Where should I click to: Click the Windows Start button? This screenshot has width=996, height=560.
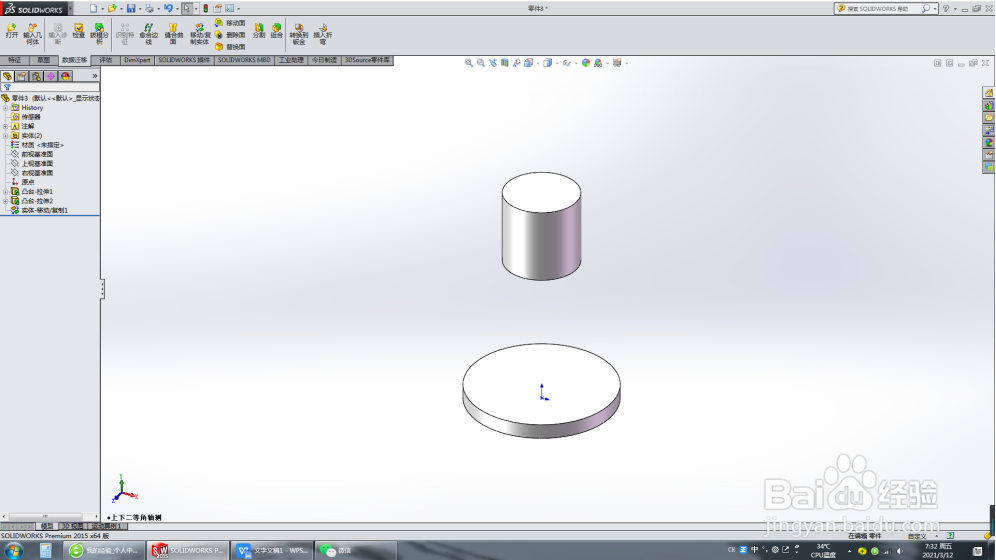pos(14,550)
